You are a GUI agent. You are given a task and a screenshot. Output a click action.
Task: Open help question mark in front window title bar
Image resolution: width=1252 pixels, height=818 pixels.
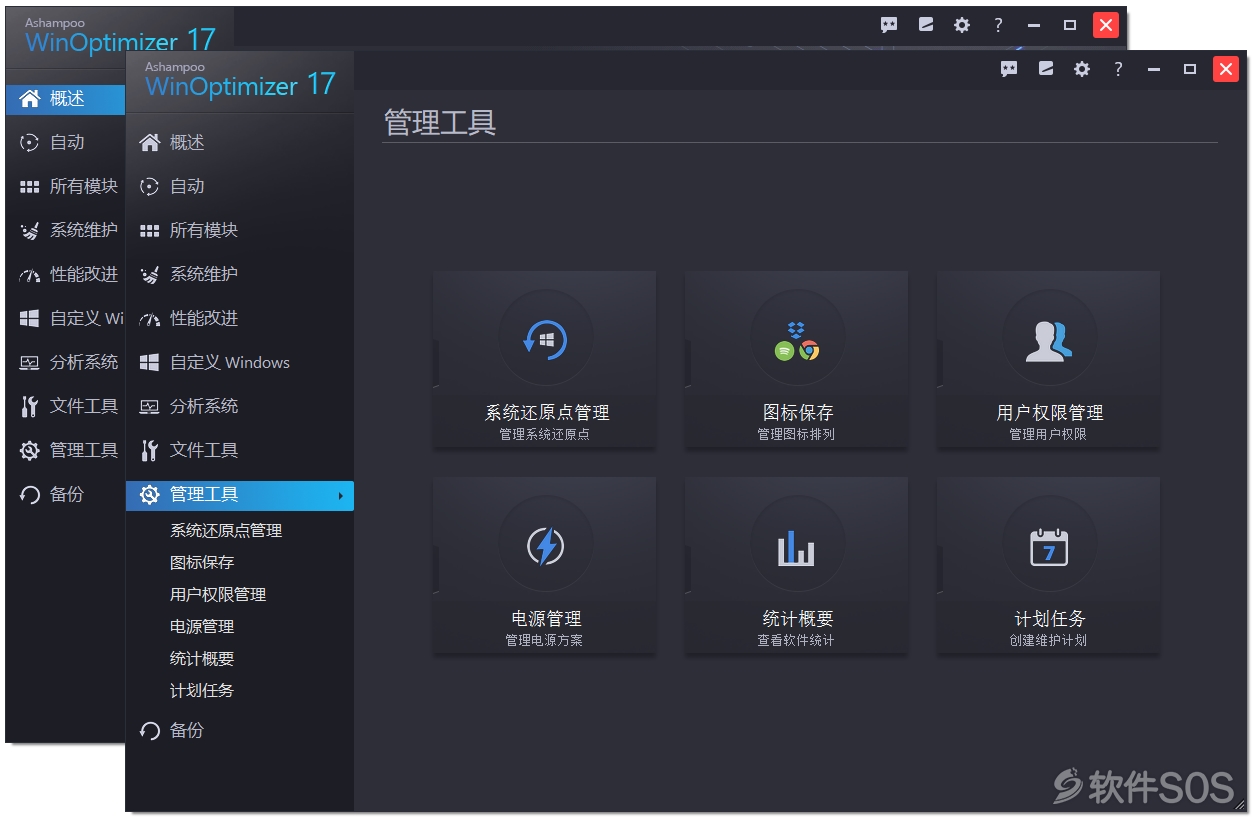1118,69
